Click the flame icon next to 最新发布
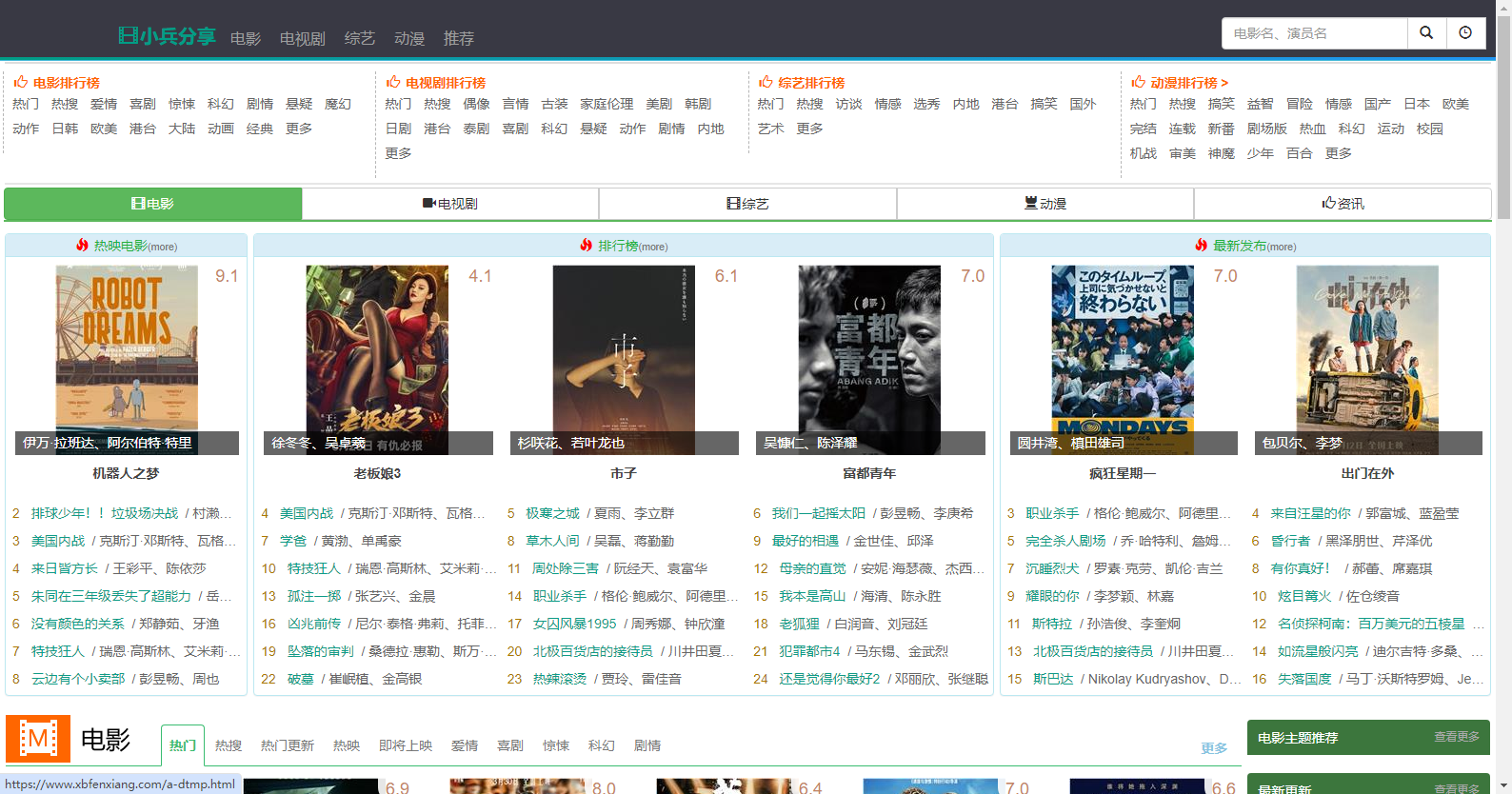 [x=1202, y=246]
